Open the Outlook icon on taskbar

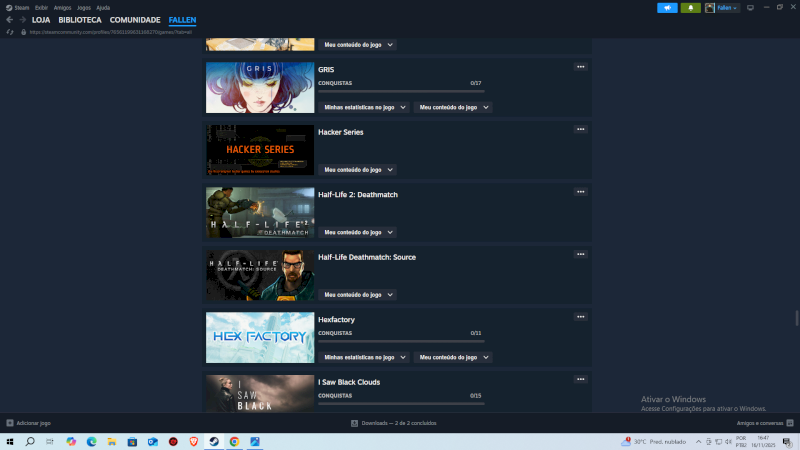pos(153,441)
